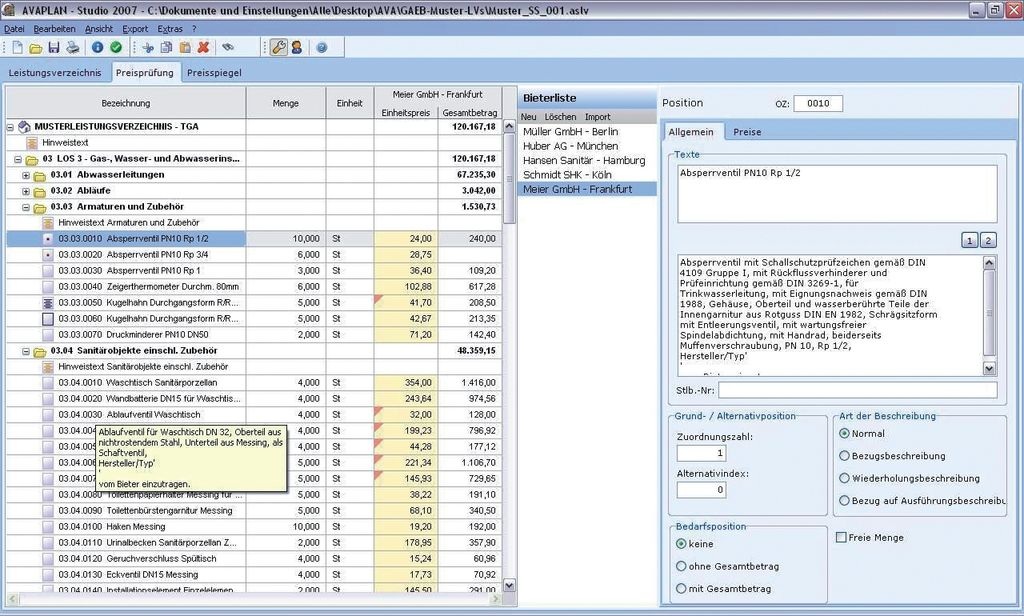
Task: Switch to the Preisspiegel tab
Action: pos(215,72)
